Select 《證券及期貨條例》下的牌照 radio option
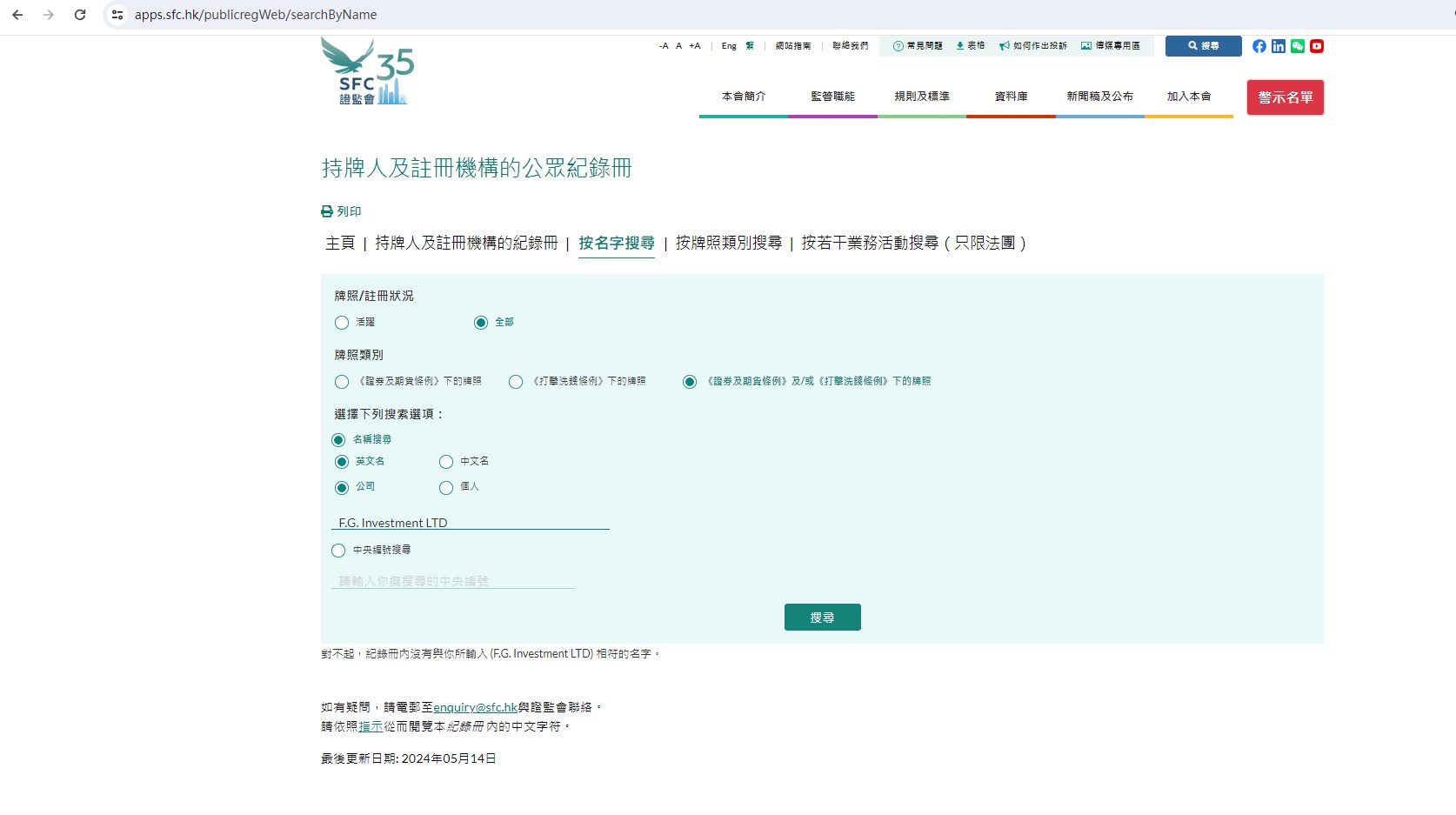 tap(342, 382)
